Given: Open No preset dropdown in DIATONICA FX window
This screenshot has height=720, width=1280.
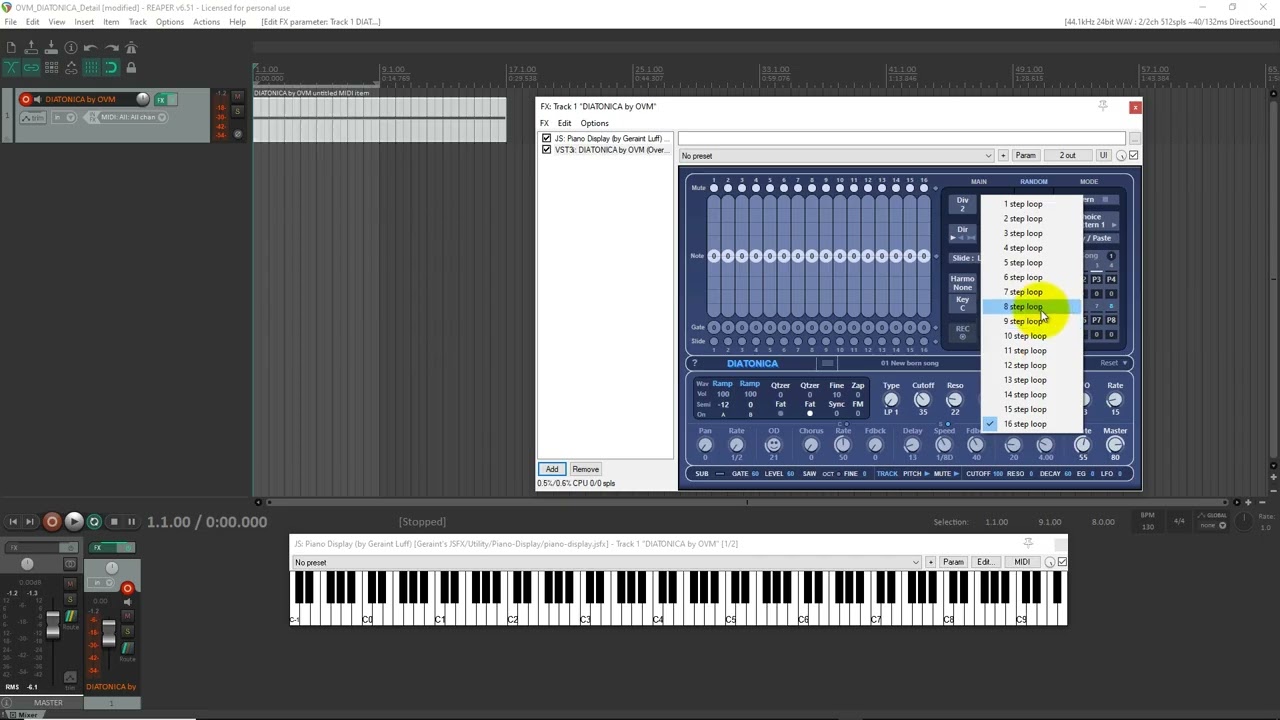Looking at the screenshot, I should [836, 156].
